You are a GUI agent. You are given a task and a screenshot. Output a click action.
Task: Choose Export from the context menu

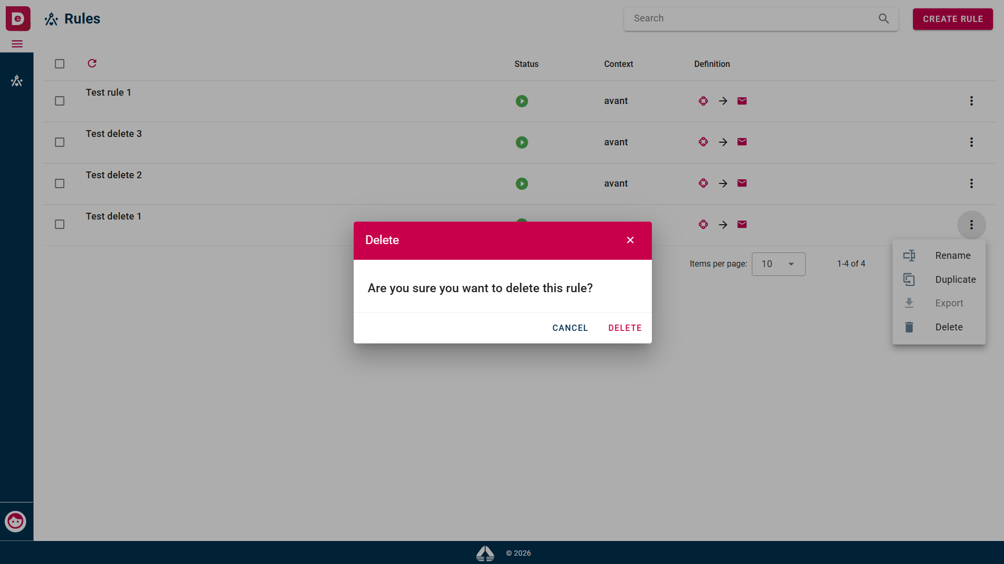click(939, 303)
